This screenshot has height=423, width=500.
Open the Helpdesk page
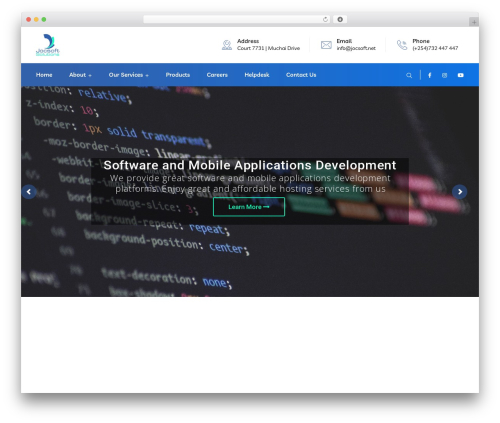click(x=257, y=75)
